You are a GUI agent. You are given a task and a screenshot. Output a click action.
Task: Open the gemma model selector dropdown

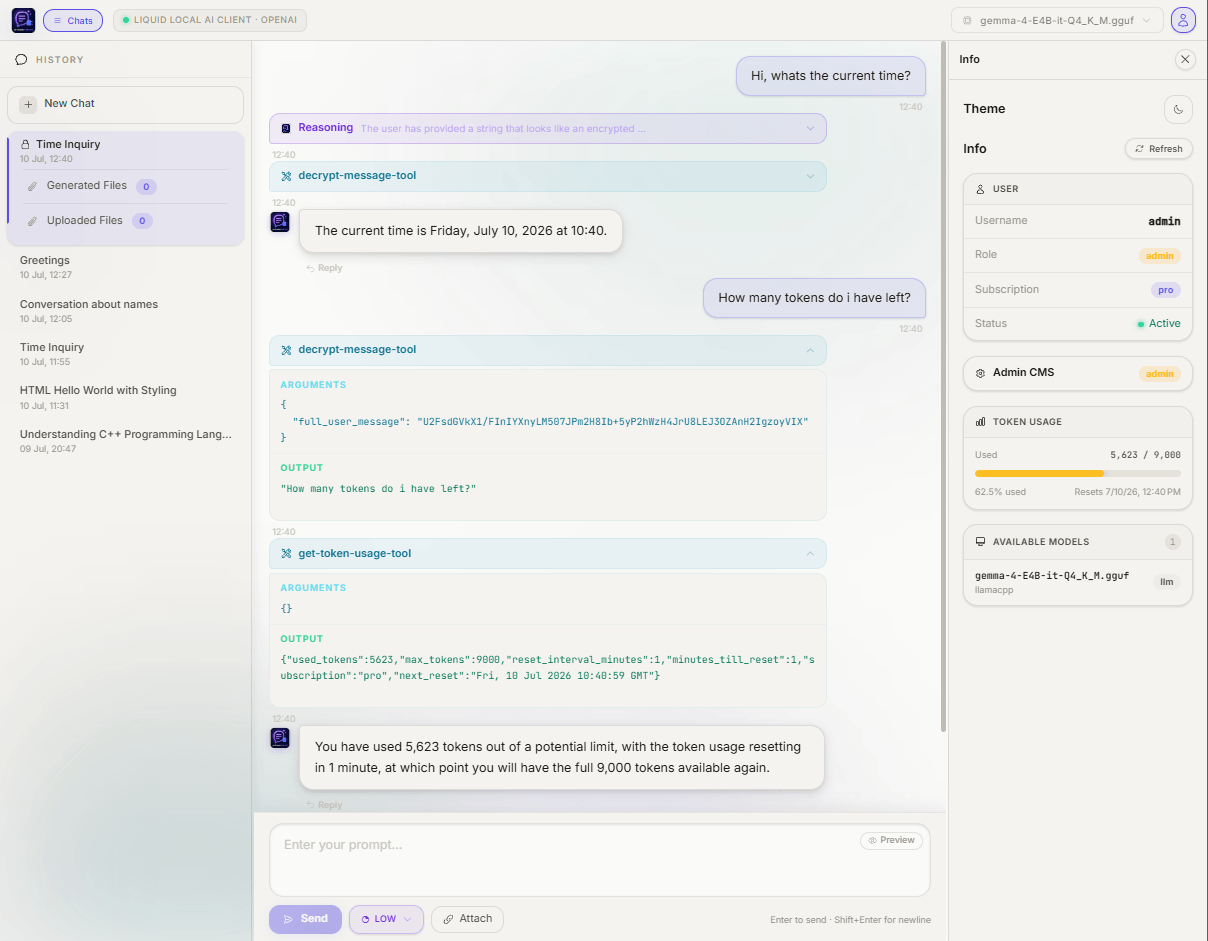pyautogui.click(x=1057, y=20)
